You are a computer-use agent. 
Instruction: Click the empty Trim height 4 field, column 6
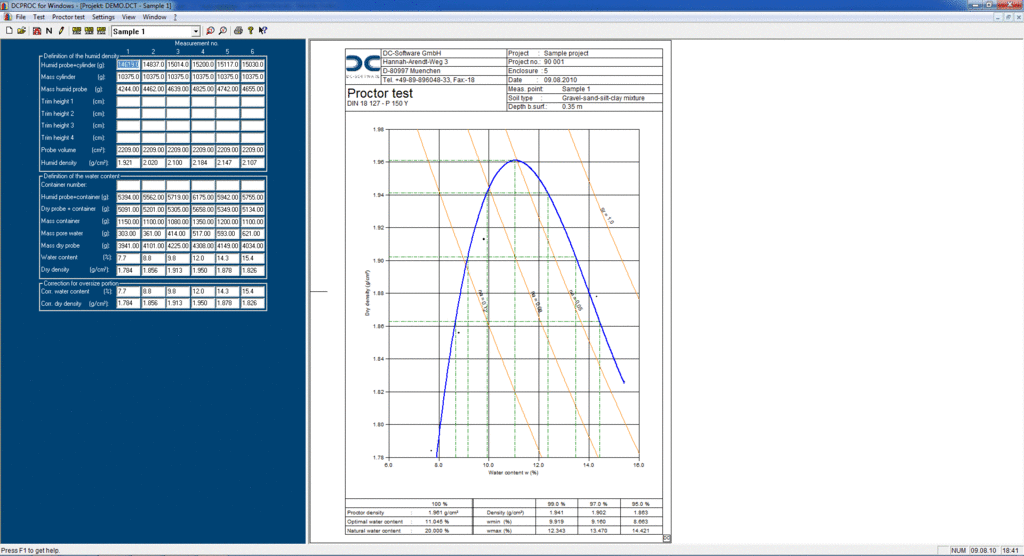[x=253, y=138]
